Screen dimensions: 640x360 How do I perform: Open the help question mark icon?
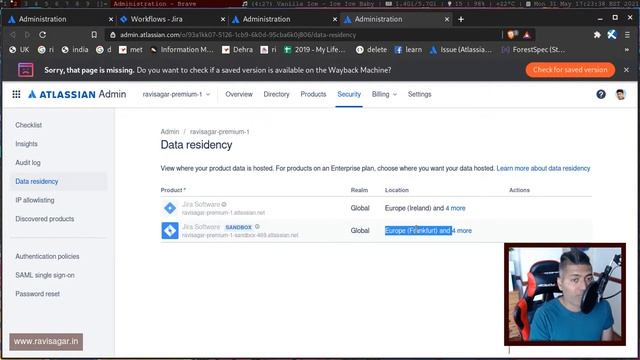point(601,94)
